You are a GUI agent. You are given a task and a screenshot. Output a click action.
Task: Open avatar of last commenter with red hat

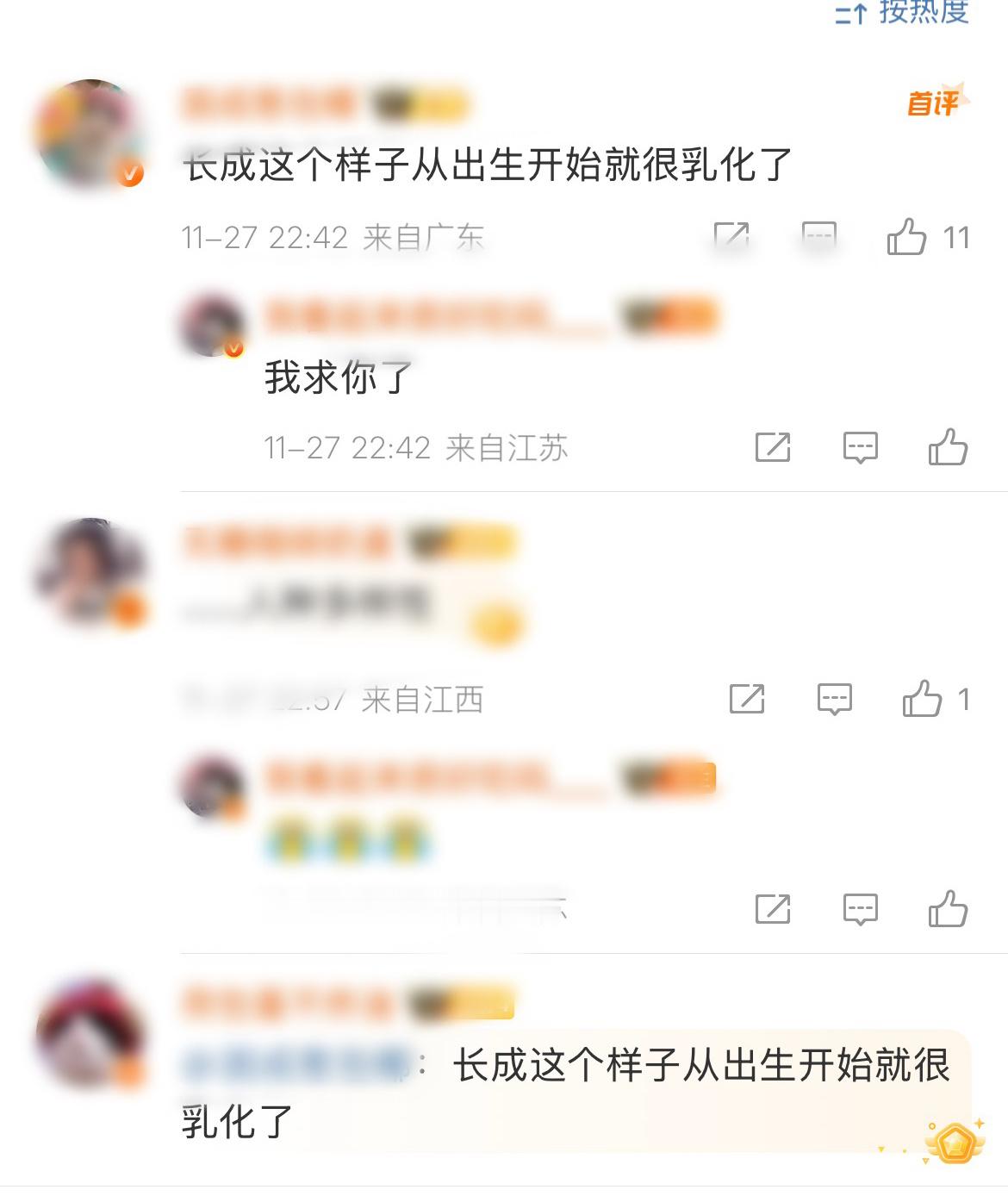89,1032
